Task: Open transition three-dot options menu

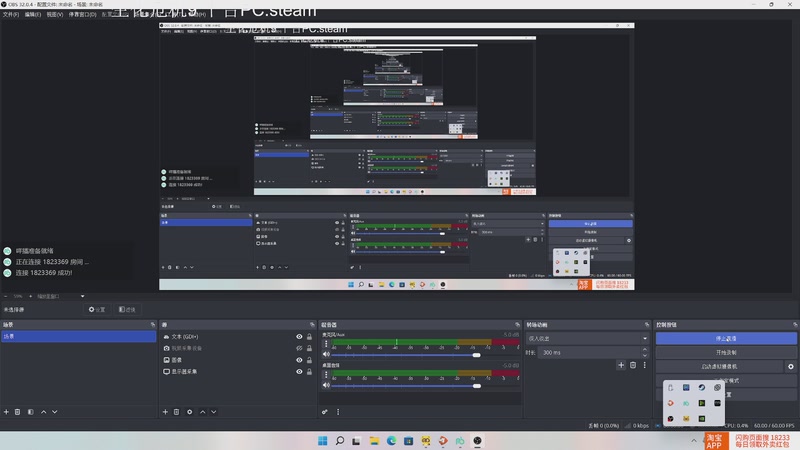Action: [x=644, y=365]
